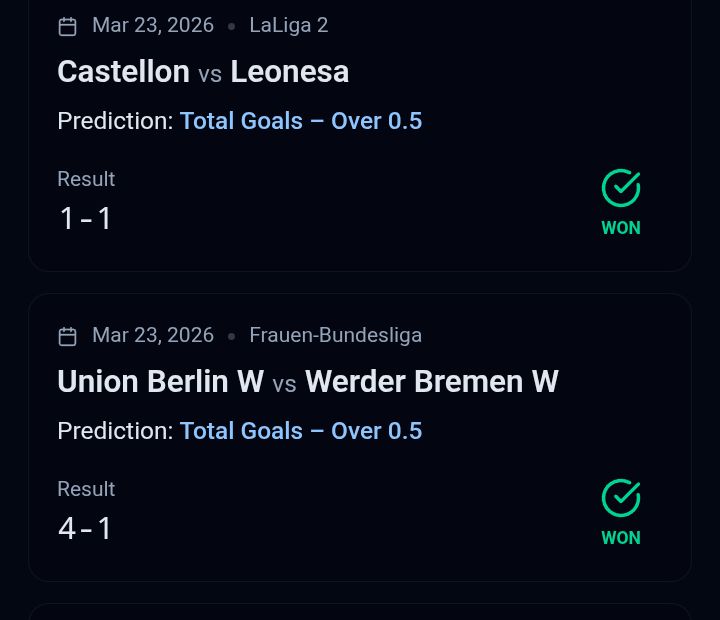The height and width of the screenshot is (620, 720).
Task: Select the Castellon team name
Action: [123, 72]
